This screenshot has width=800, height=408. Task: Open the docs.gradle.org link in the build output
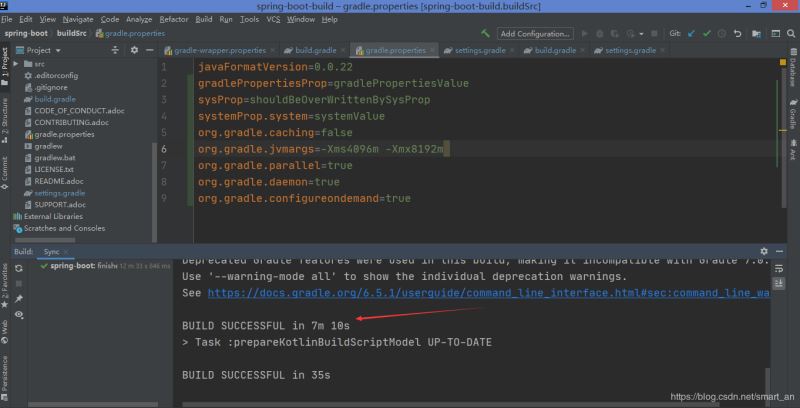tap(488, 293)
